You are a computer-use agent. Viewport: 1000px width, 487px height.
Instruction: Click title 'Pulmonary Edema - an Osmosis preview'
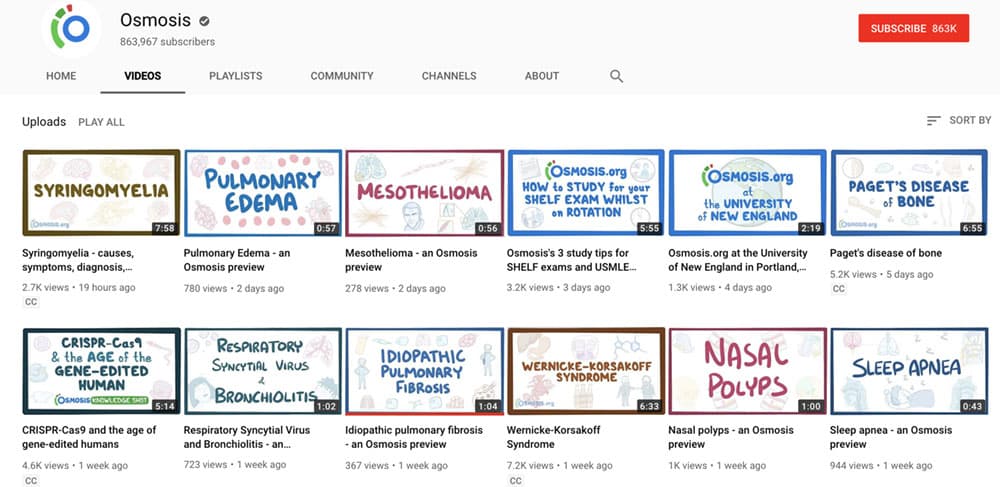click(x=237, y=260)
